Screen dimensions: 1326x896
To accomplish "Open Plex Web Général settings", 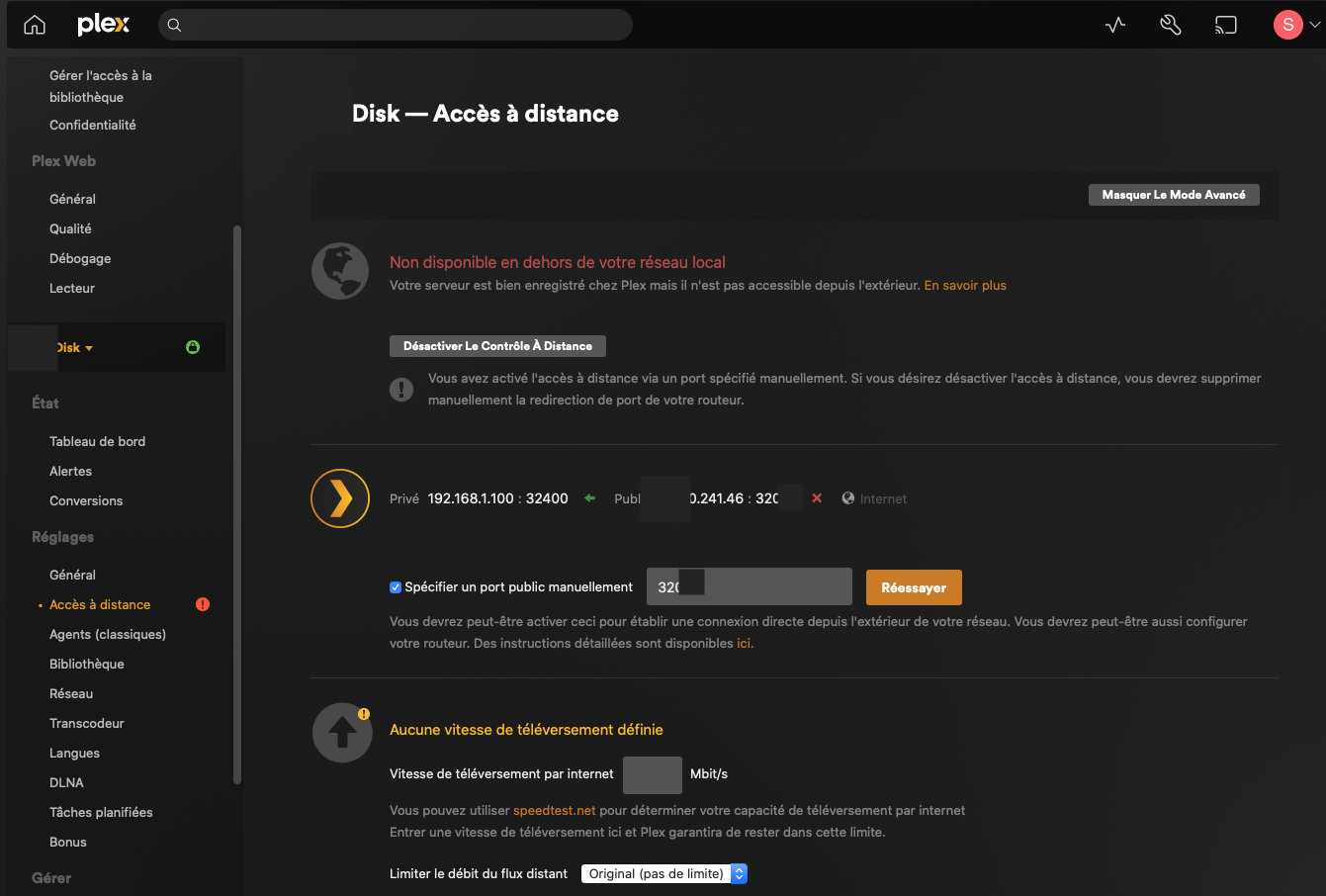I will (72, 199).
